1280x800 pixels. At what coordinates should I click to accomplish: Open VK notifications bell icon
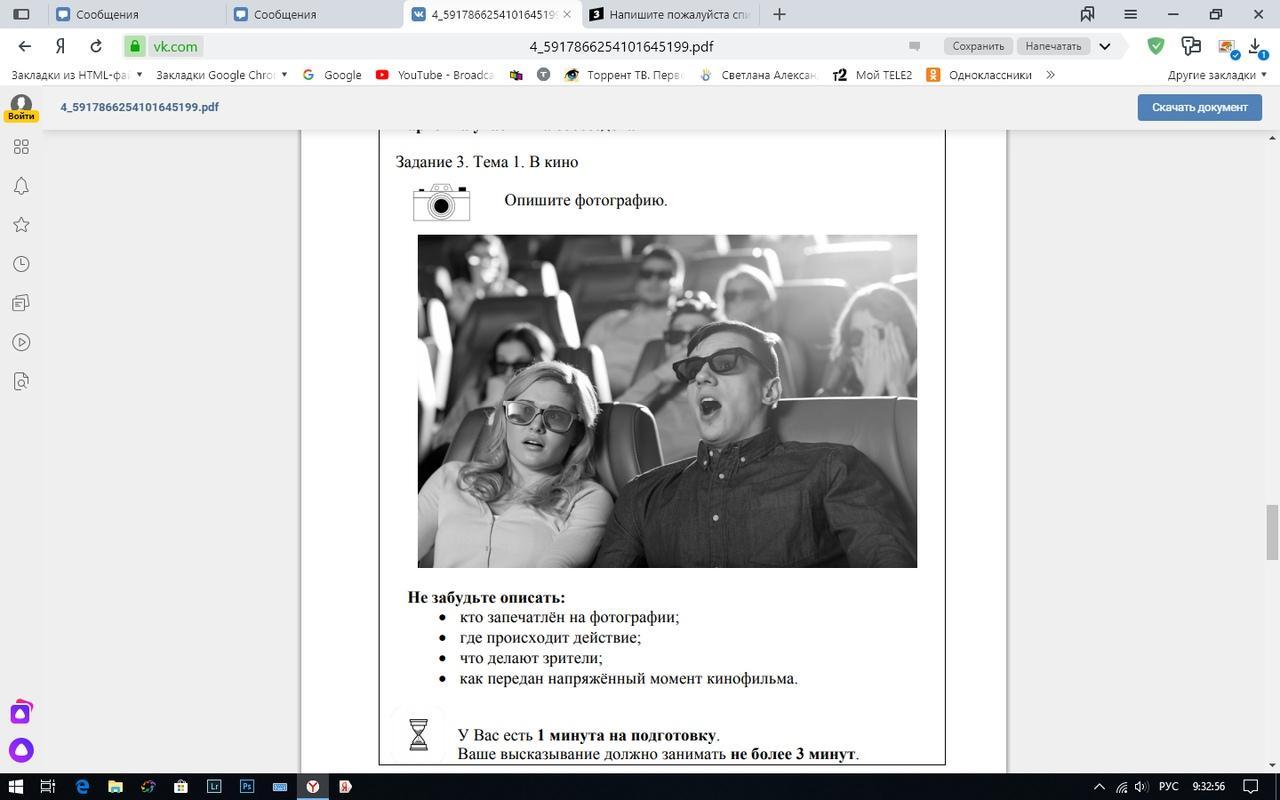(x=21, y=186)
